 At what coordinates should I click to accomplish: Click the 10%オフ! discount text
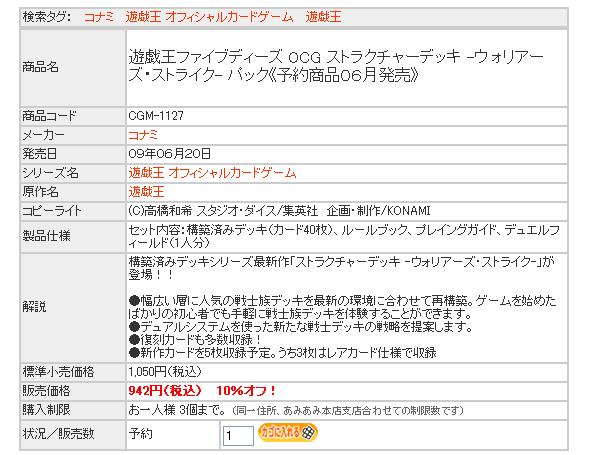(246, 391)
